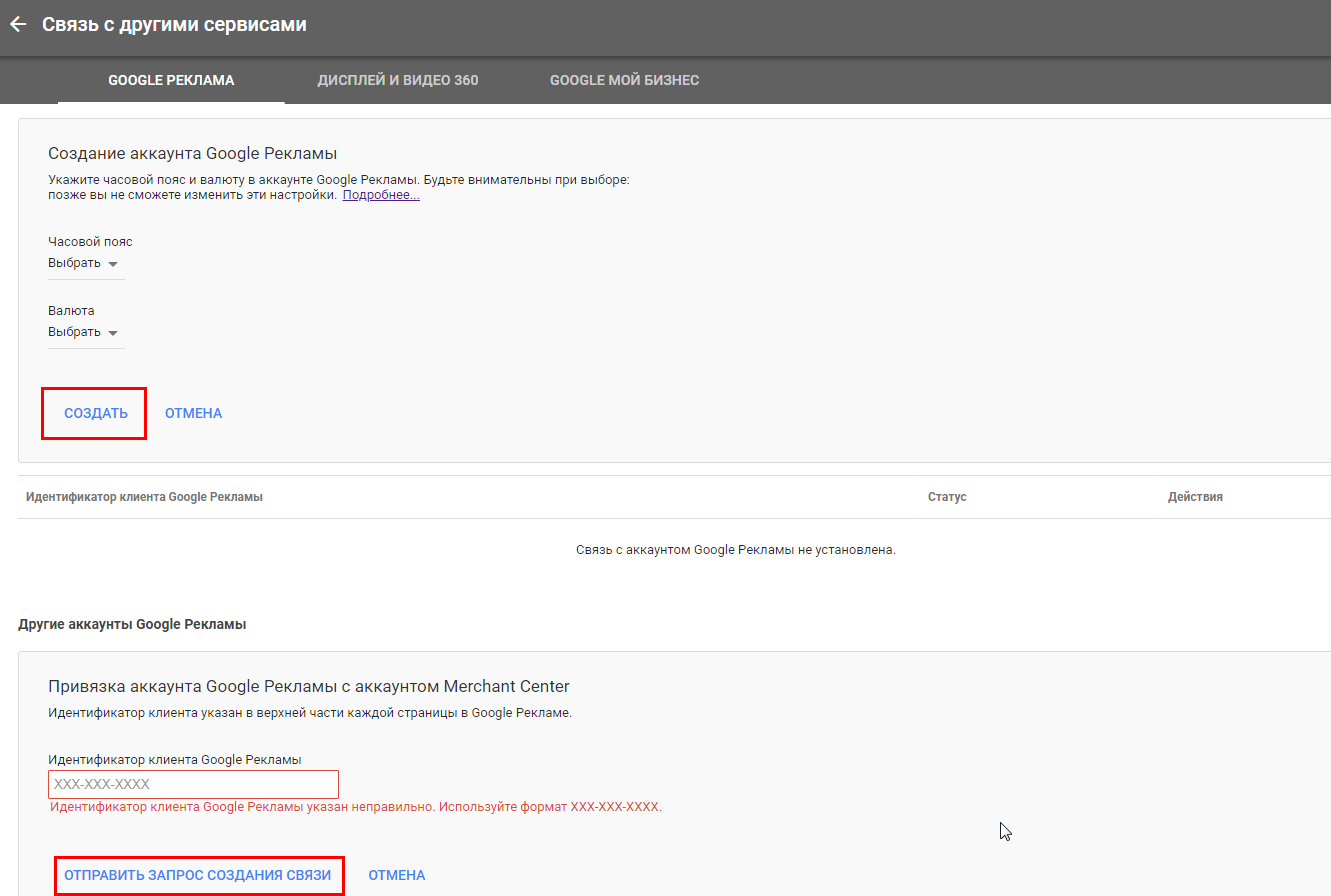Expand the Часовой пояс dropdown
1331x896 pixels.
[x=86, y=264]
